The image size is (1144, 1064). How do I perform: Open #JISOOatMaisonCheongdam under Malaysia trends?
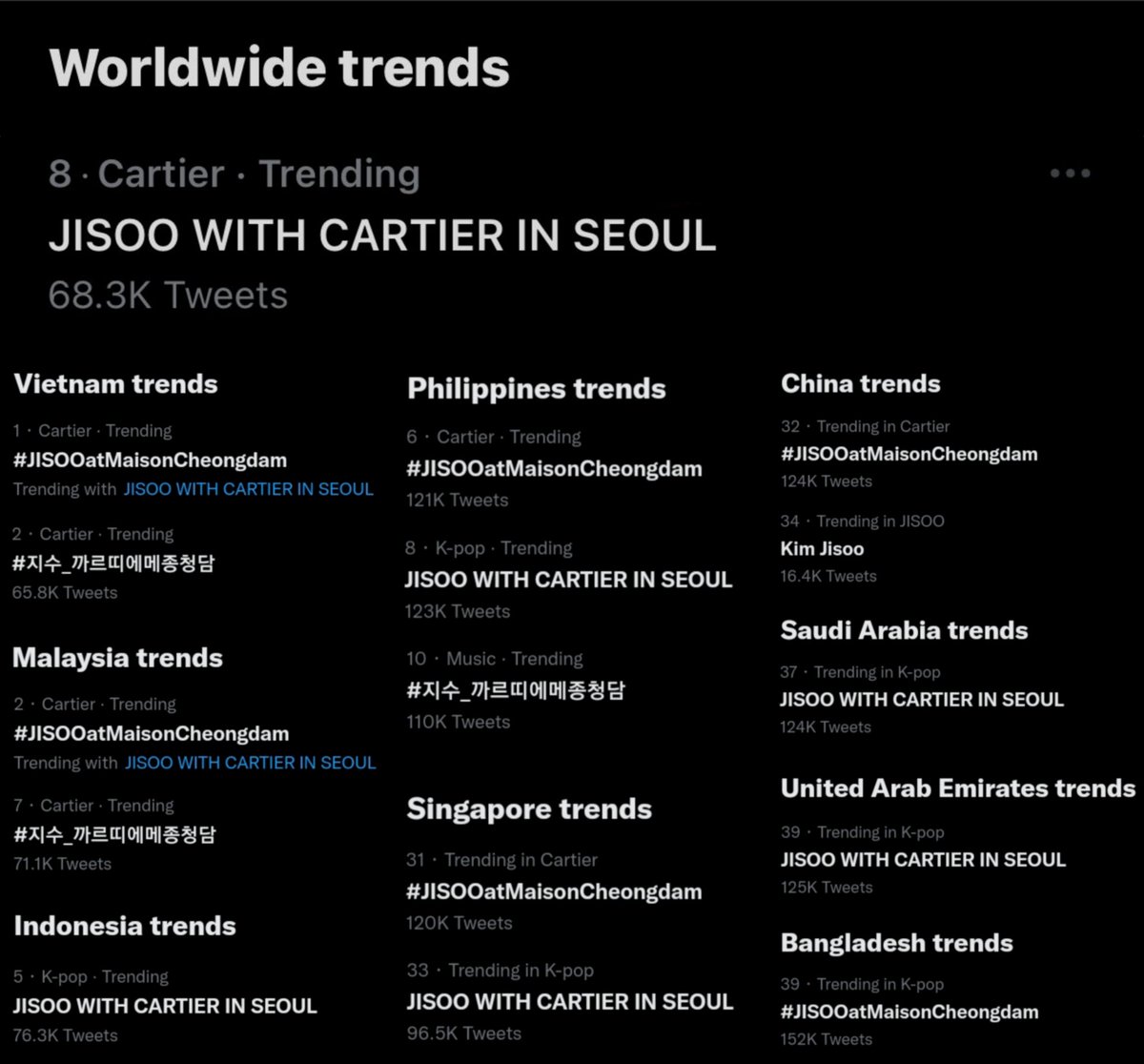click(x=151, y=733)
